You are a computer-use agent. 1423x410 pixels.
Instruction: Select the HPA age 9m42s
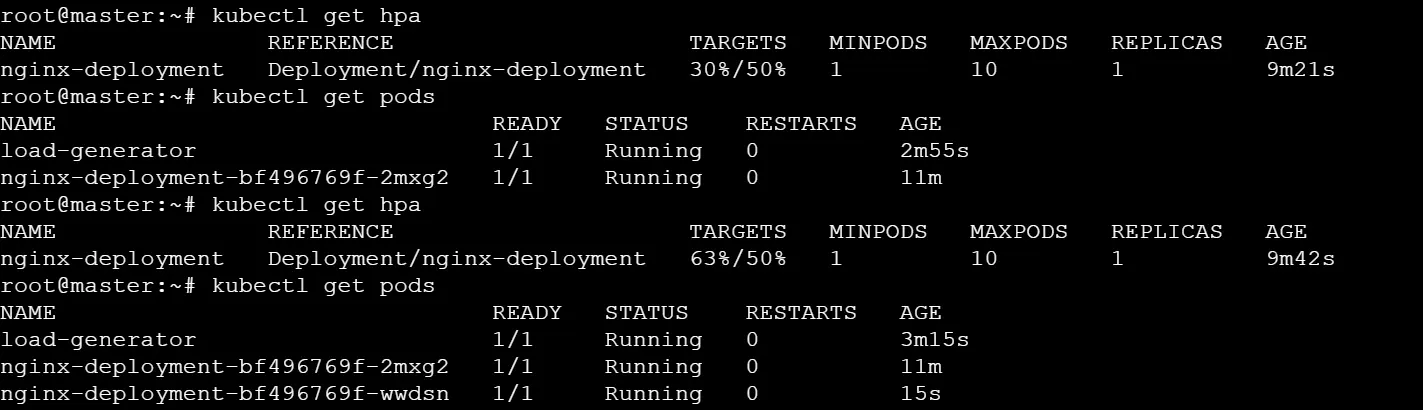coord(1299,259)
